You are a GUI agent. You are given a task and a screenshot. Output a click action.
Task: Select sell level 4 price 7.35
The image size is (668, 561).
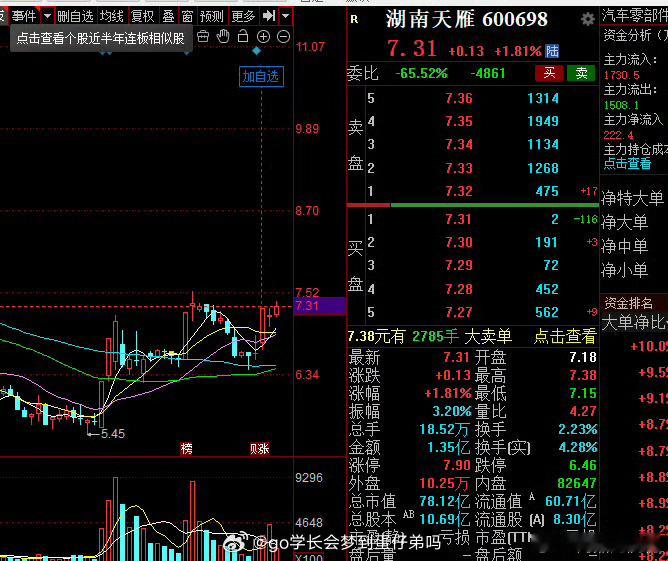coord(459,121)
